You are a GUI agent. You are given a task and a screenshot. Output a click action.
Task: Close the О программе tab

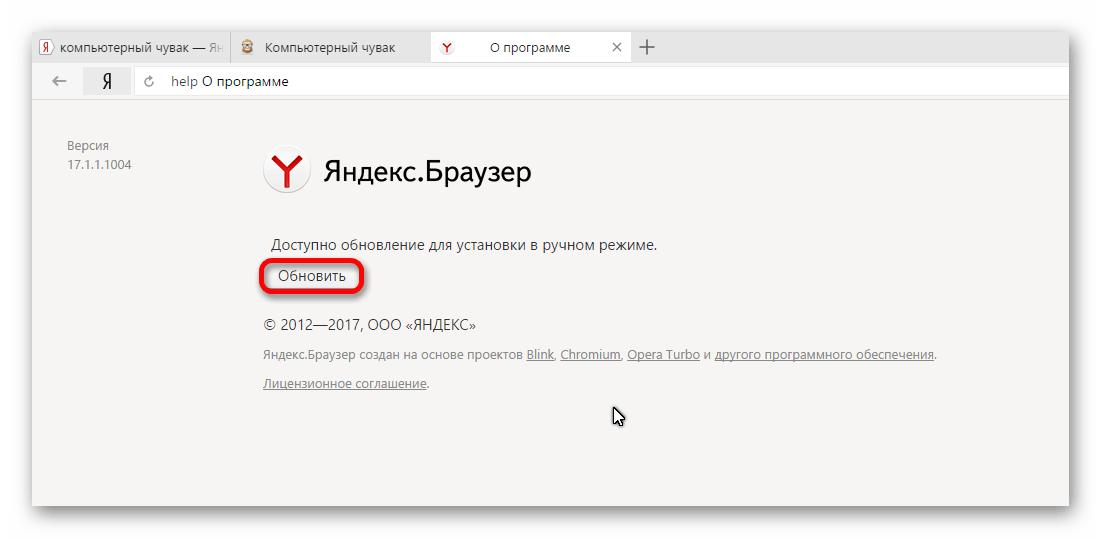617,48
